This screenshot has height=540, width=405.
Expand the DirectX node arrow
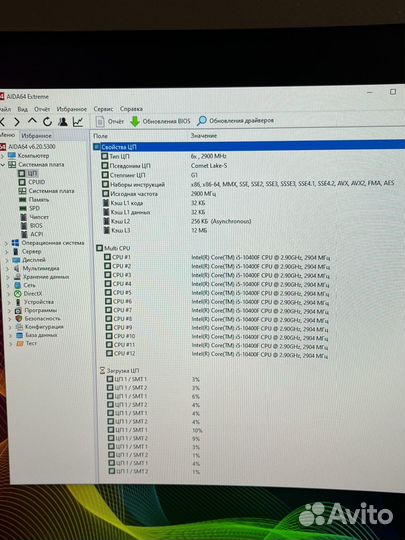click(x=9, y=294)
